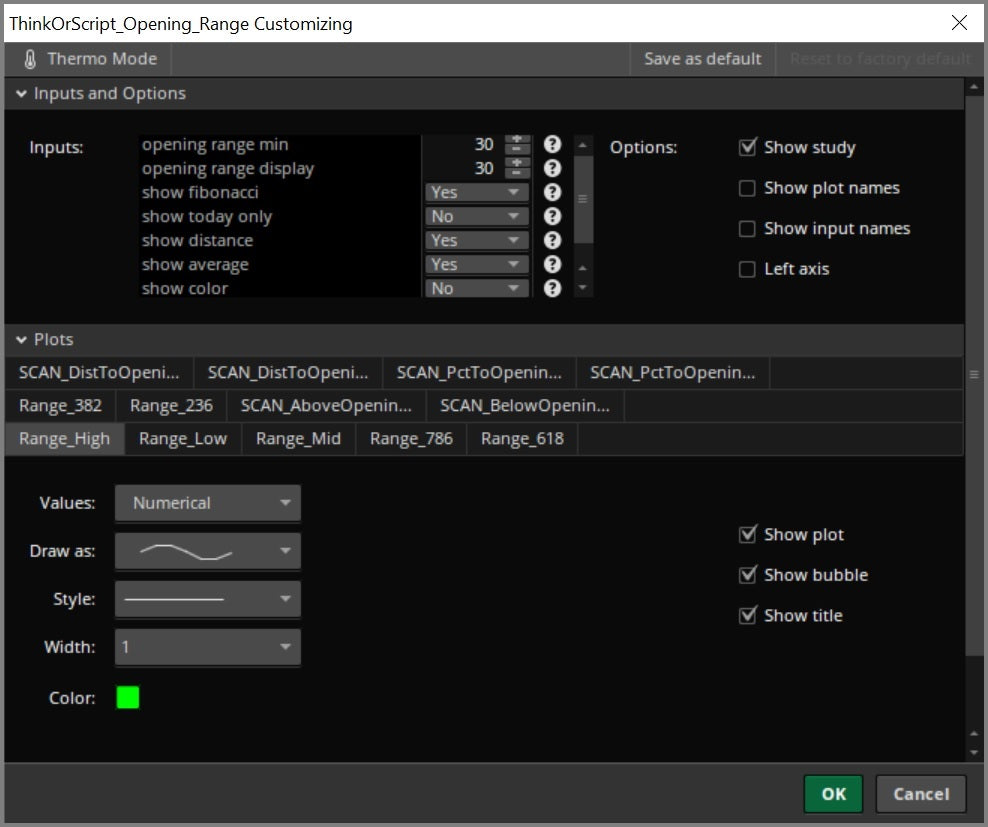Switch to the Range_236 plot tab
Screen dimensions: 988x827
pyautogui.click(x=171, y=405)
